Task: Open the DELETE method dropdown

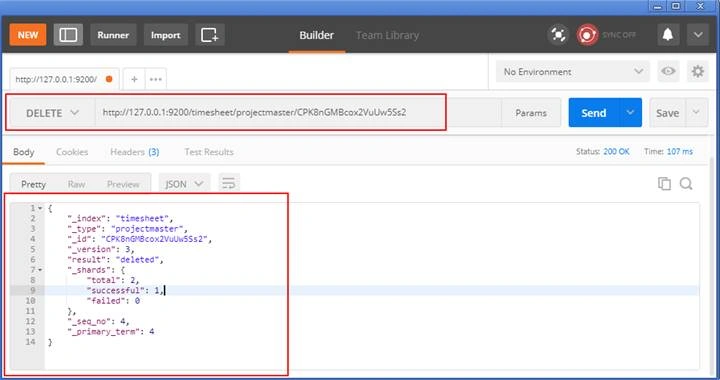Action: [x=52, y=113]
